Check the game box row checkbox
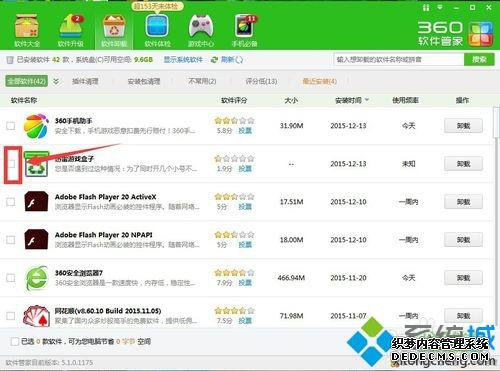 11,164
